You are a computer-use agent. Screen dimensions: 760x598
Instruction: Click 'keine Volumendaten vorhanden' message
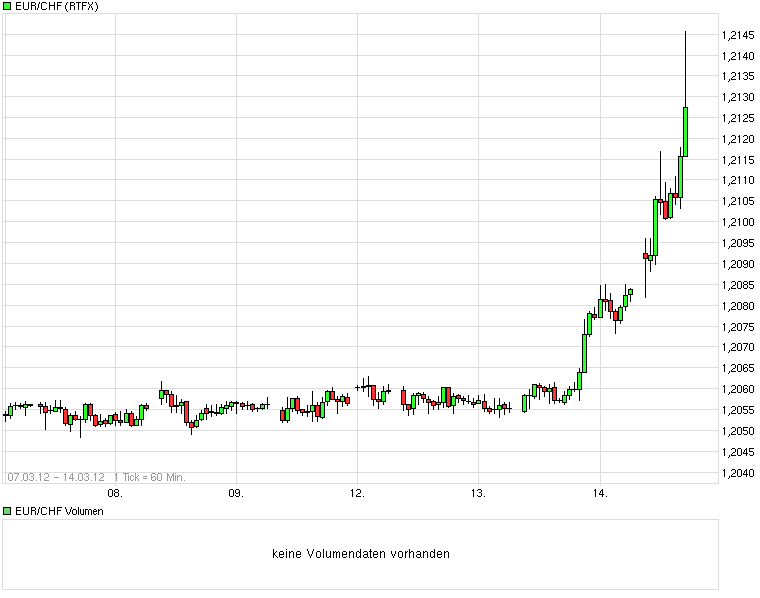point(361,553)
